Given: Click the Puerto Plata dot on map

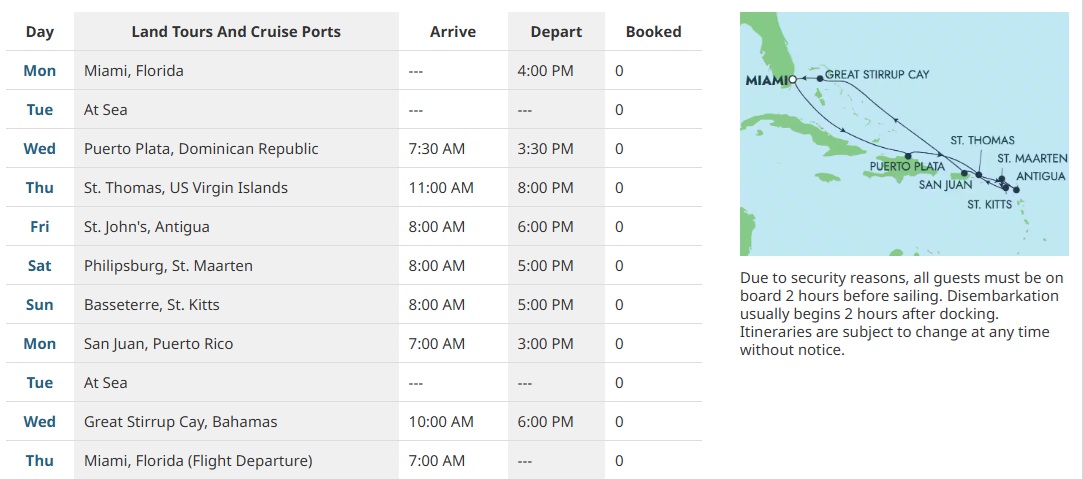Looking at the screenshot, I should pyautogui.click(x=908, y=156).
